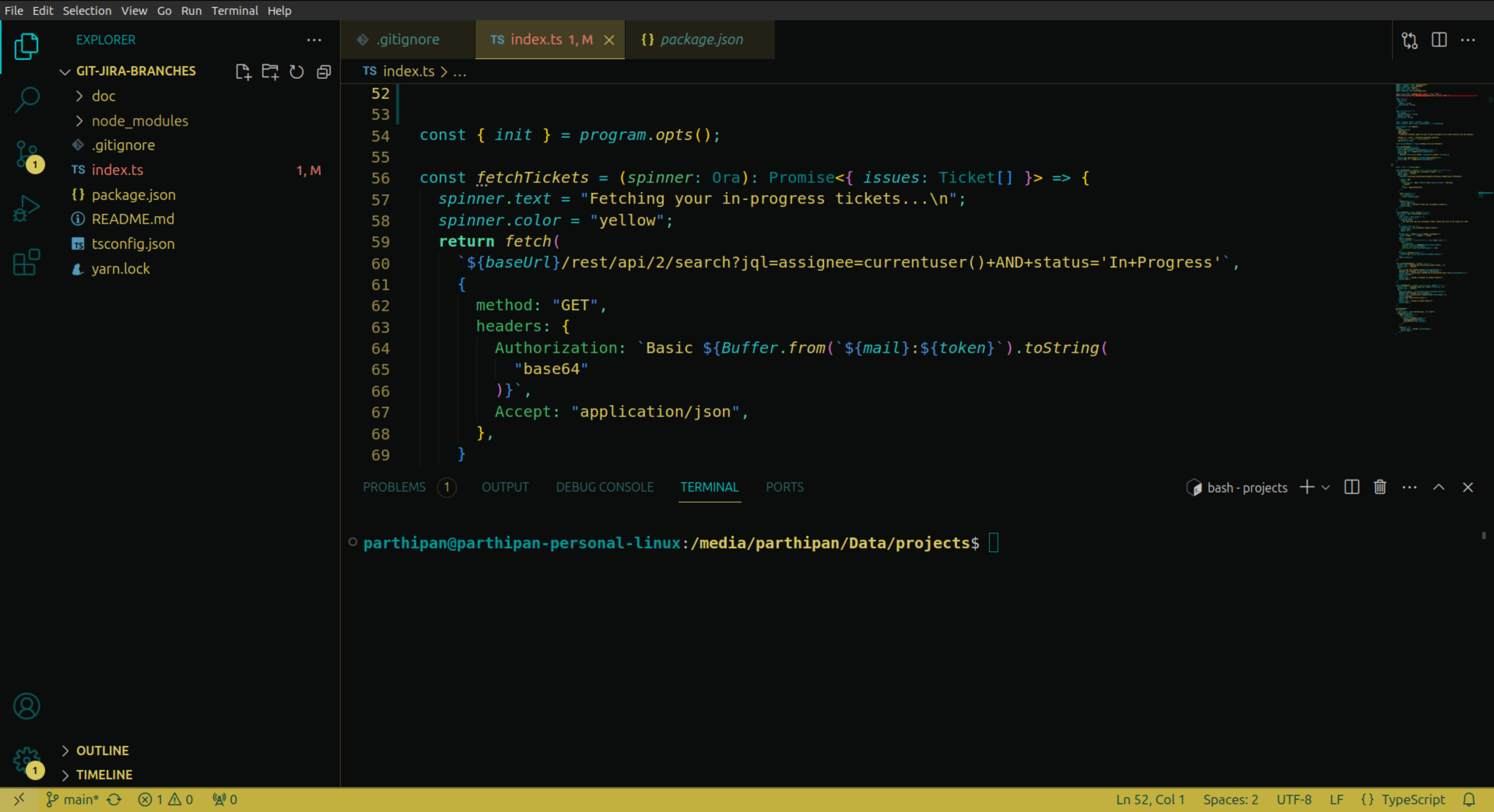Focus the bash terminal input prompt
Viewport: 1494px width, 812px height.
993,543
